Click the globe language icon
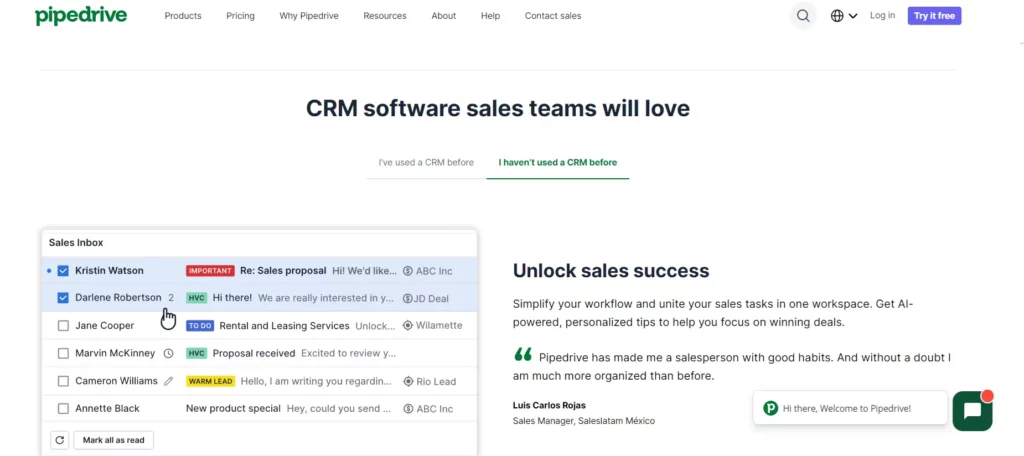This screenshot has width=1024, height=456. 837,16
